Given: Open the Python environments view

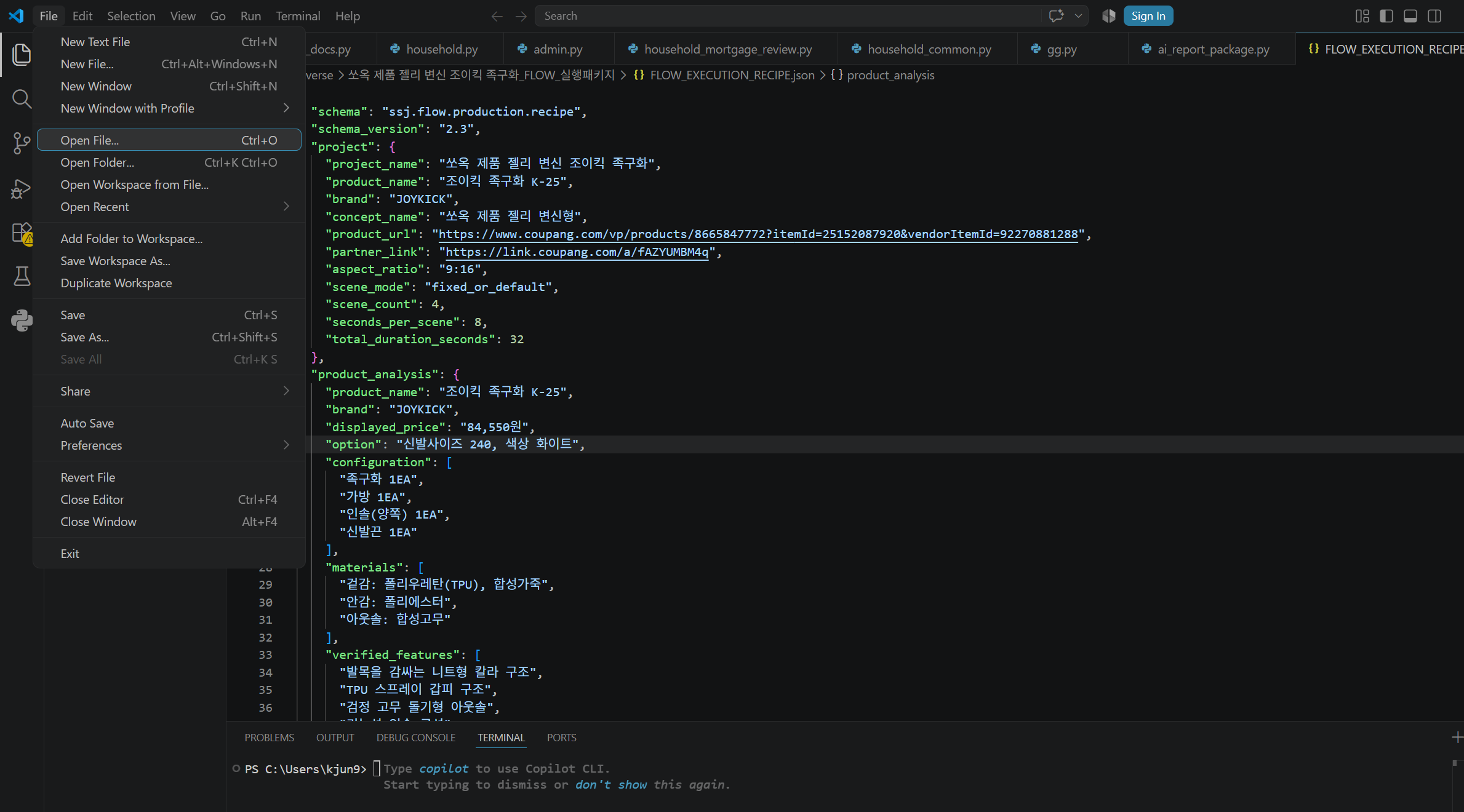Looking at the screenshot, I should (x=22, y=320).
